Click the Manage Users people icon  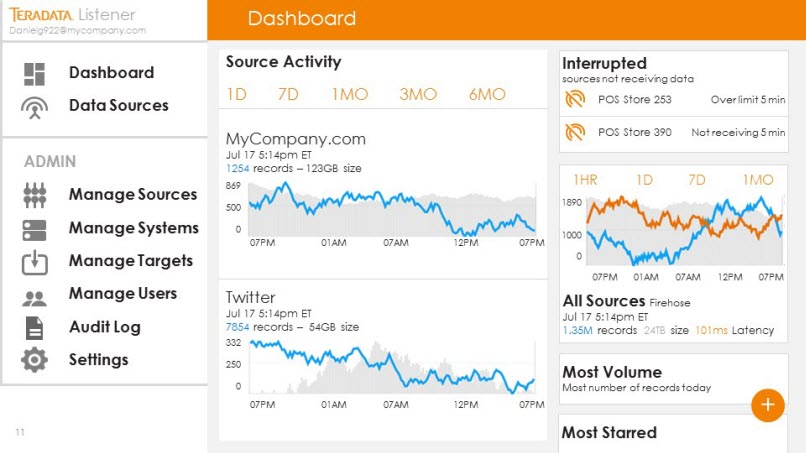(35, 296)
